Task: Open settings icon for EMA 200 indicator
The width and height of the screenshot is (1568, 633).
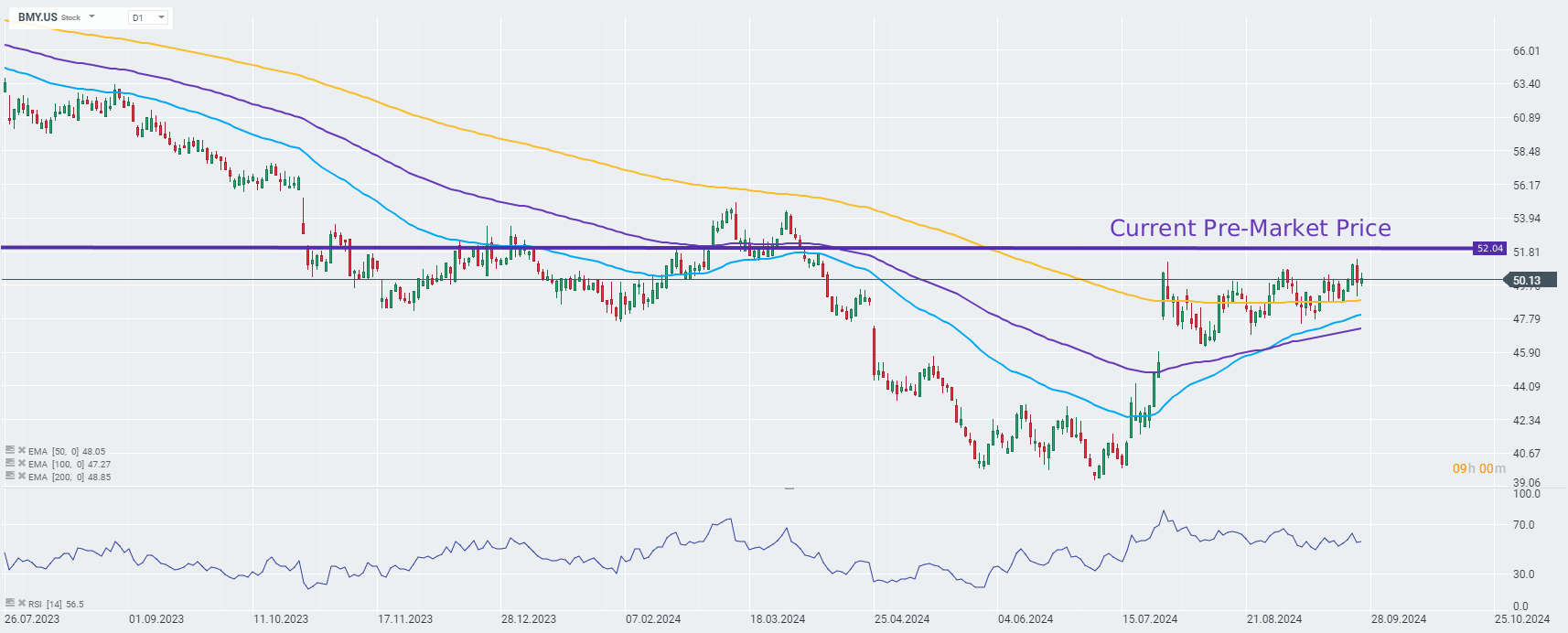Action: tap(9, 477)
